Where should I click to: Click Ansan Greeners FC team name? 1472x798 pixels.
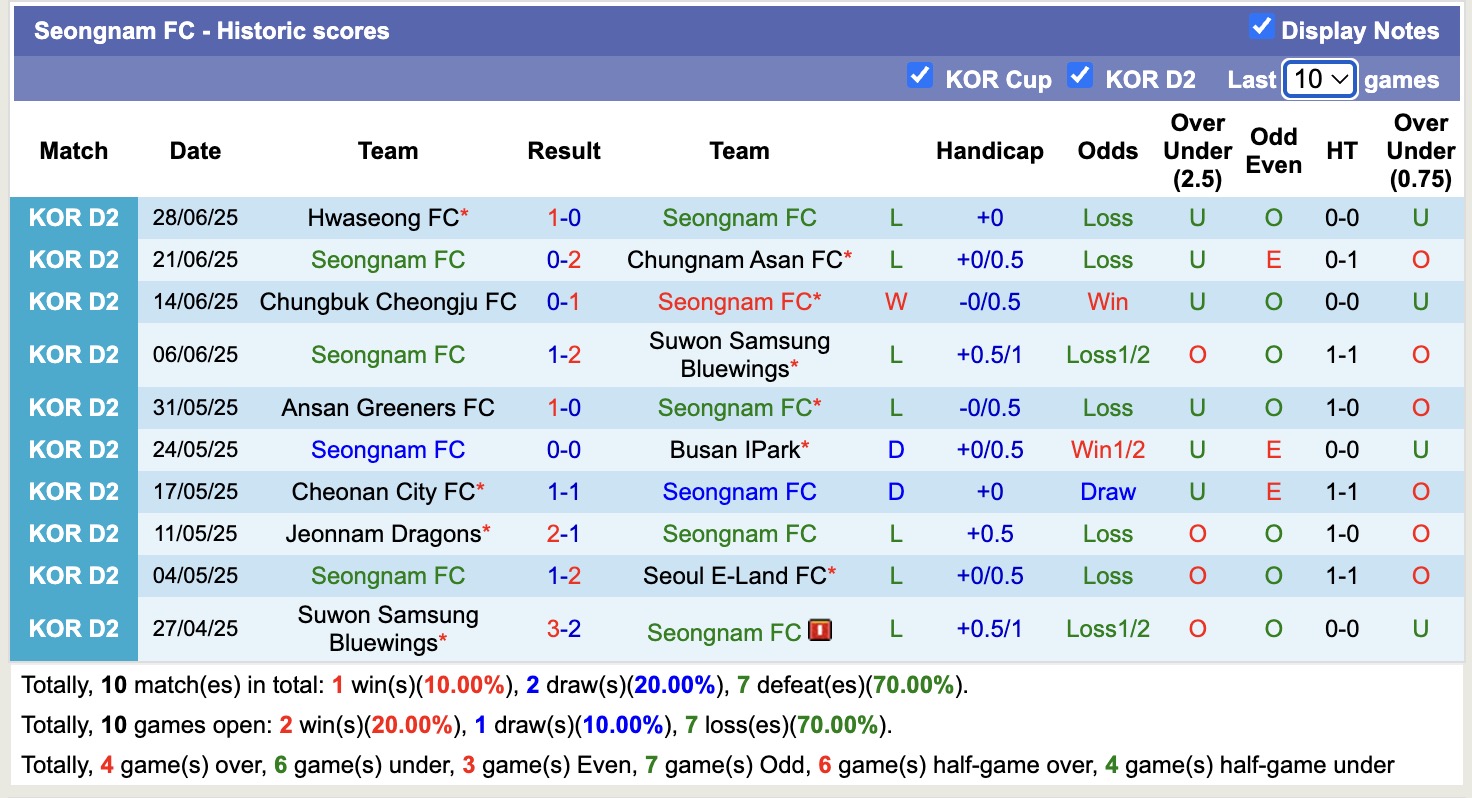(x=388, y=407)
